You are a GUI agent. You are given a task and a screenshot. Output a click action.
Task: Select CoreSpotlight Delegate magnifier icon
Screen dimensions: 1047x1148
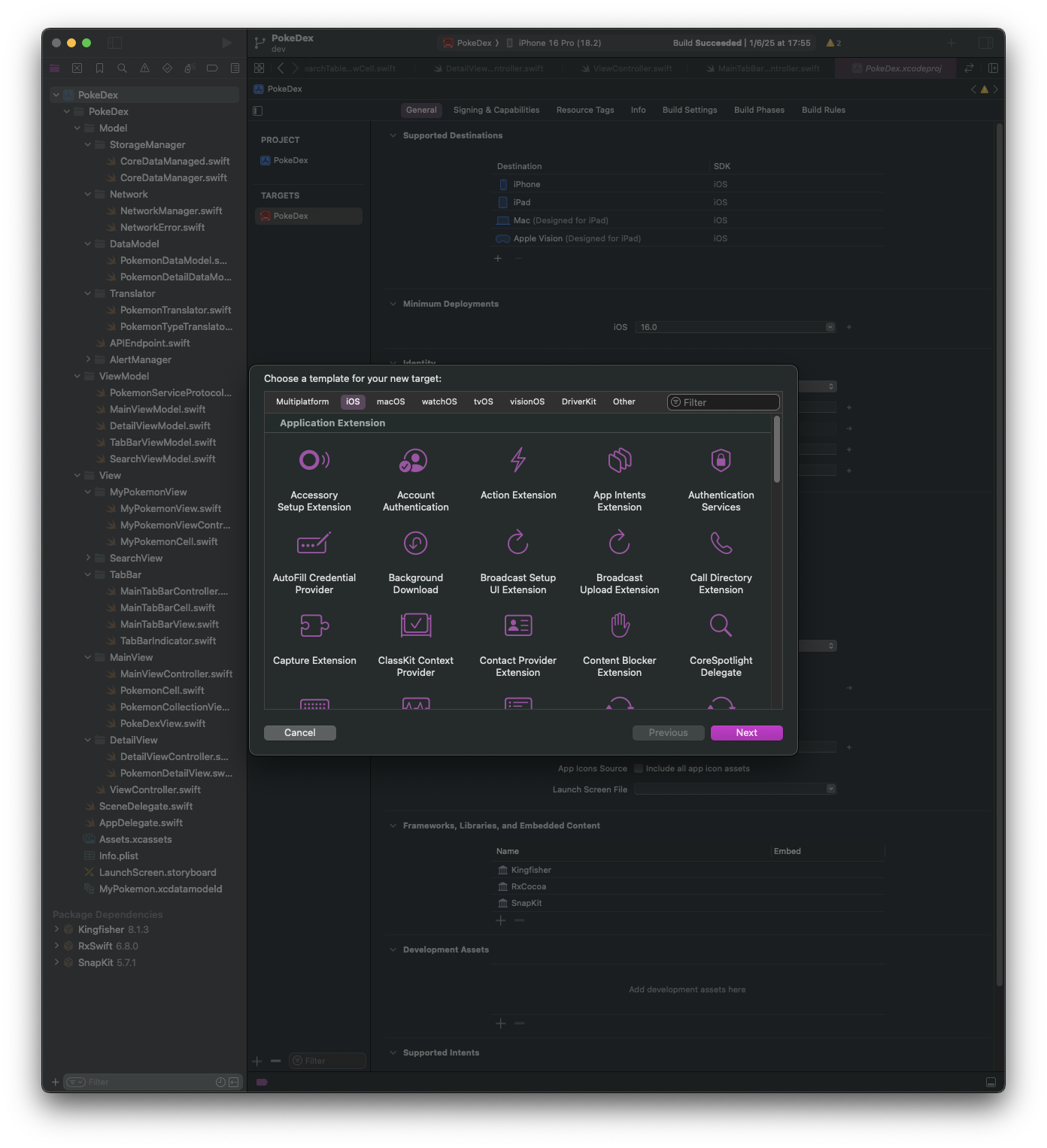pos(721,625)
